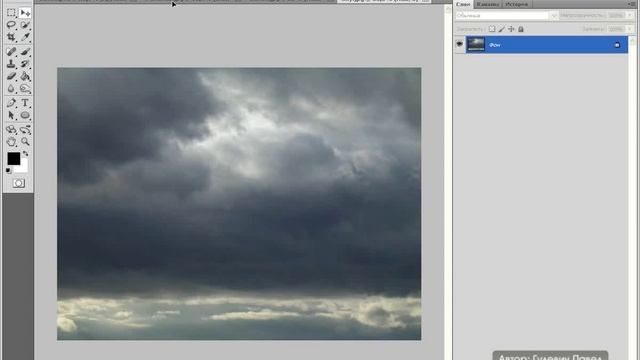The width and height of the screenshot is (640, 360).
Task: Open the Layers panel options menu
Action: click(x=631, y=4)
